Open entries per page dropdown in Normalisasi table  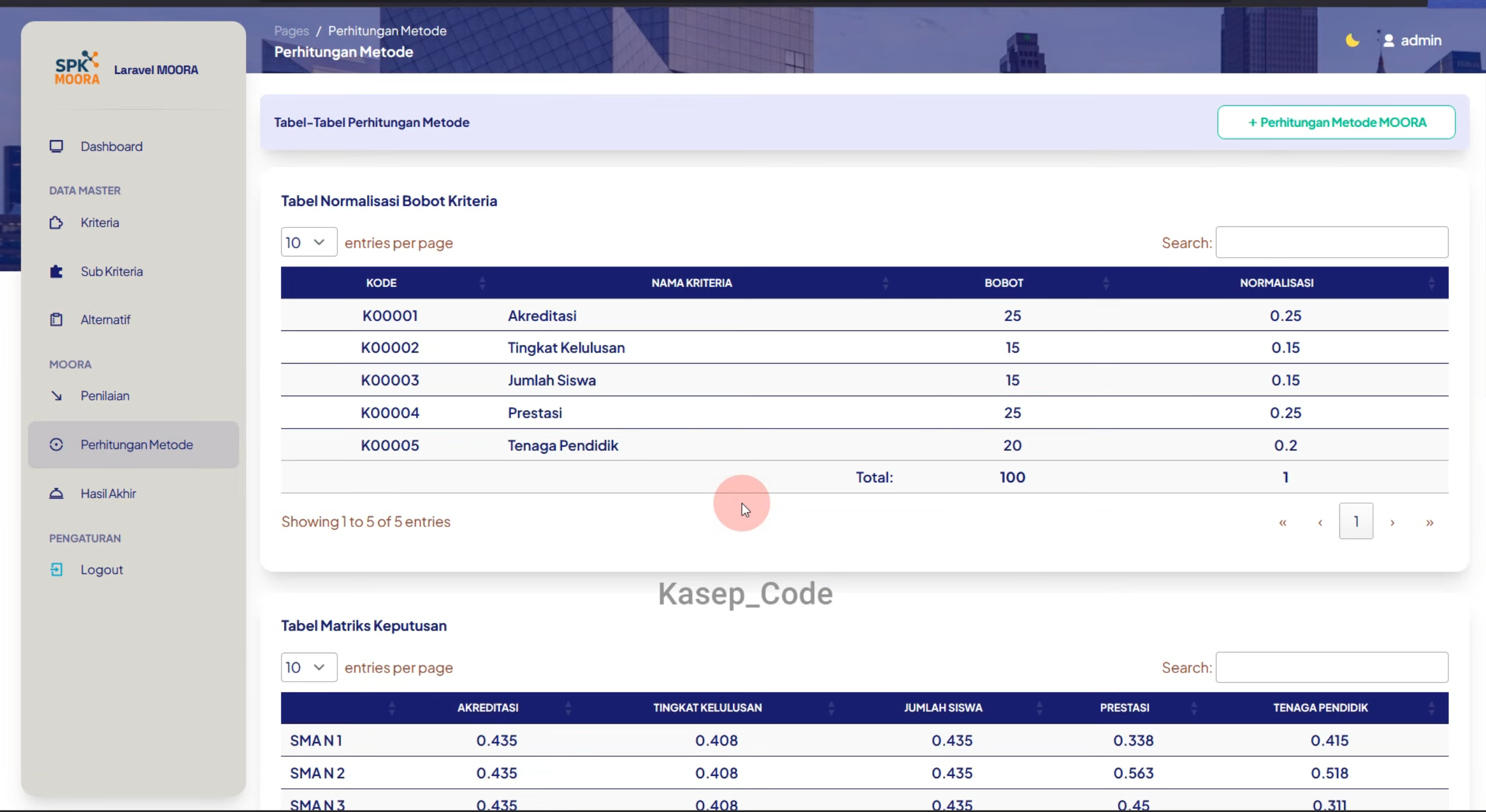coord(309,242)
